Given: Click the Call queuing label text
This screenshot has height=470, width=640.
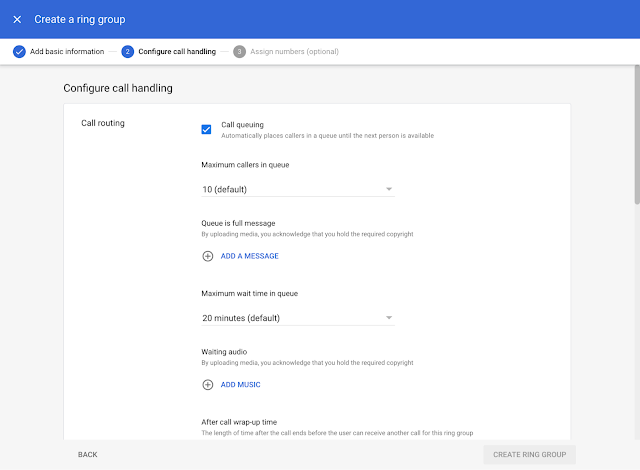Looking at the screenshot, I should coord(242,125).
